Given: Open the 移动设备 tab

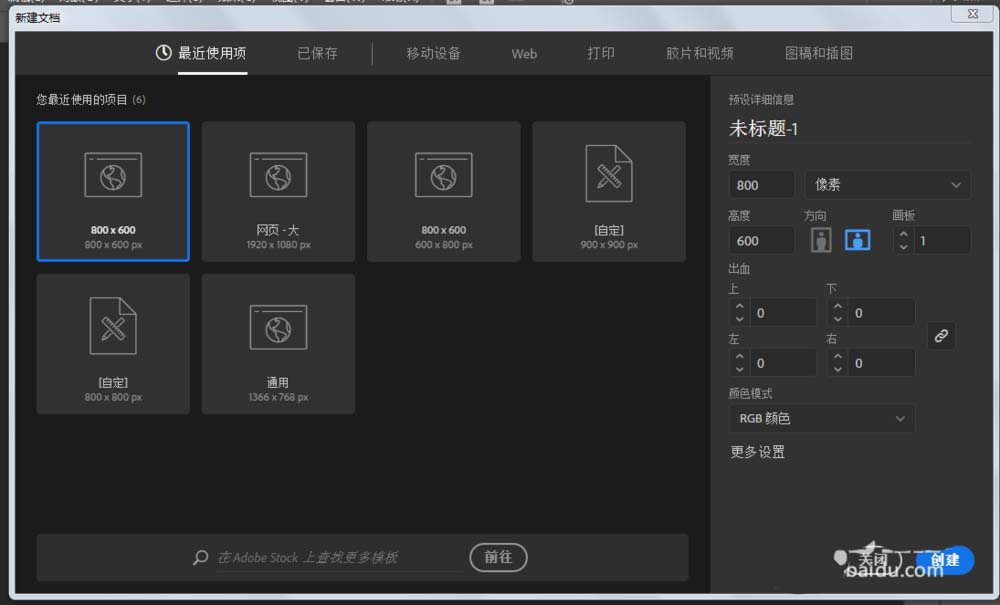Looking at the screenshot, I should click(x=434, y=54).
